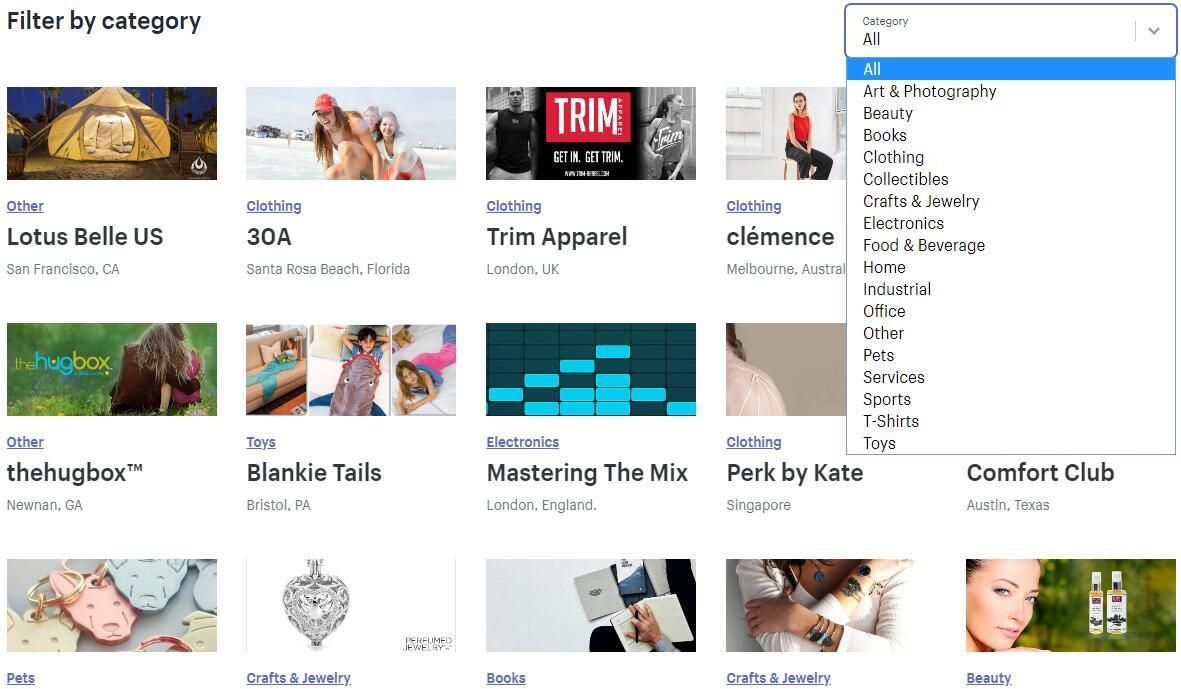This screenshot has height=689, width=1181.
Task: Open the Blankie Tails collage thumbnail
Action: [351, 369]
